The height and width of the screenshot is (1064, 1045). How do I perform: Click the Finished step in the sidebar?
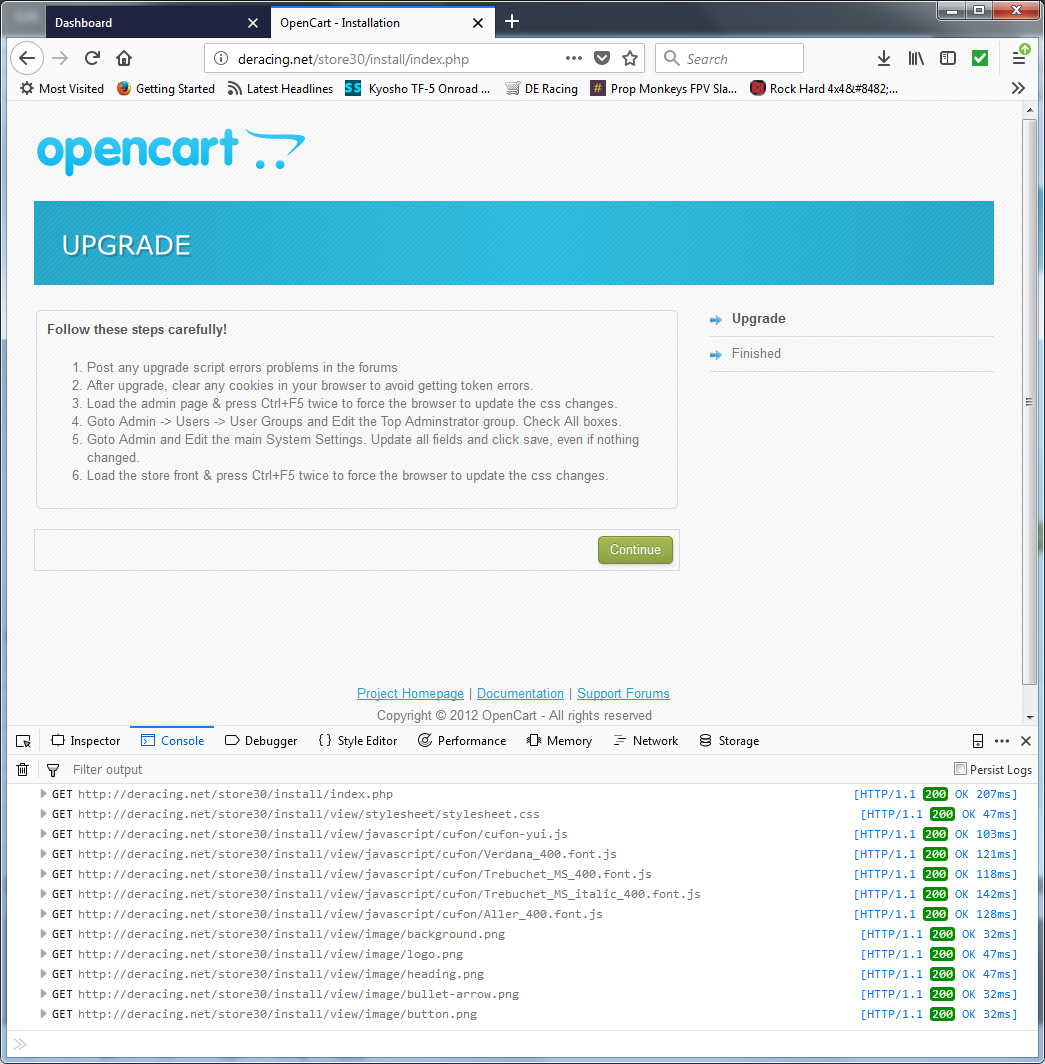[756, 354]
